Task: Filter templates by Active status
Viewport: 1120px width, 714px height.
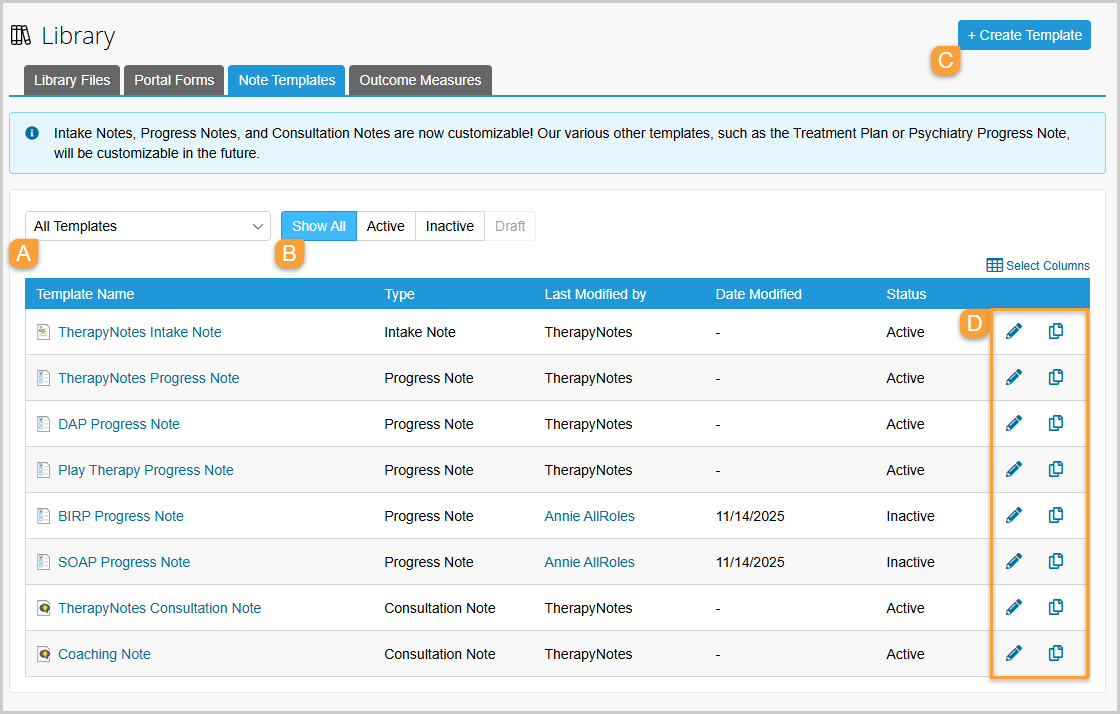Action: coord(386,226)
